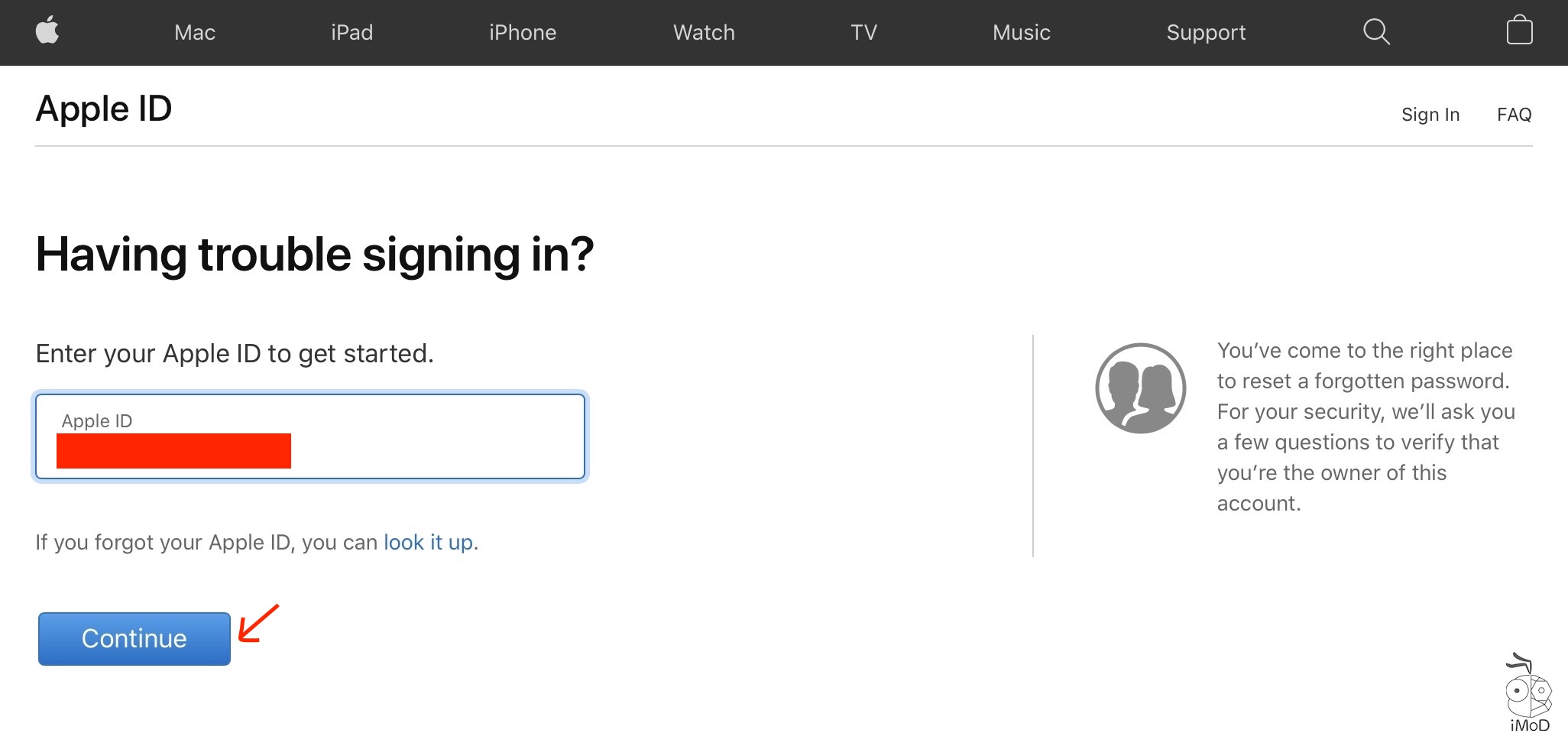Select iPhone in the top navigation

[x=523, y=32]
